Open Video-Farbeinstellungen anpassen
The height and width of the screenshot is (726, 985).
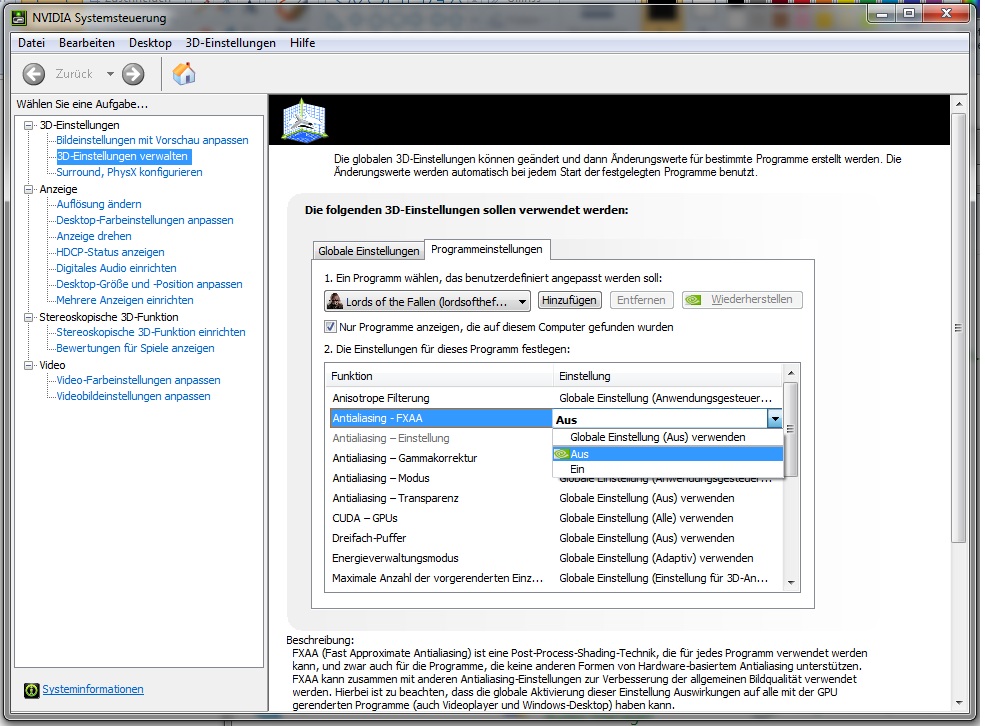tap(138, 380)
